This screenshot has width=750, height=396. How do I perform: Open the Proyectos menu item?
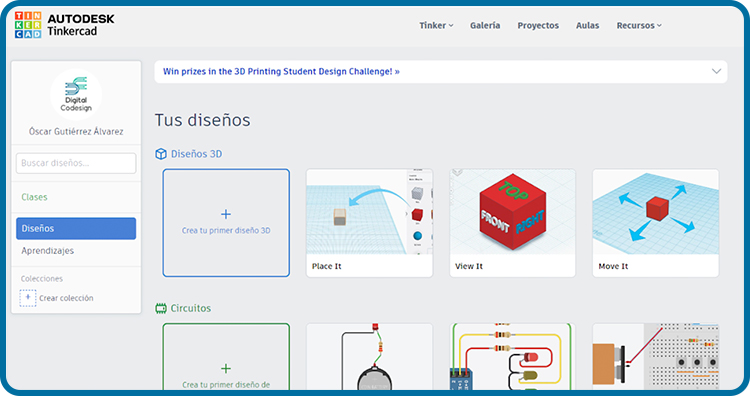538,25
